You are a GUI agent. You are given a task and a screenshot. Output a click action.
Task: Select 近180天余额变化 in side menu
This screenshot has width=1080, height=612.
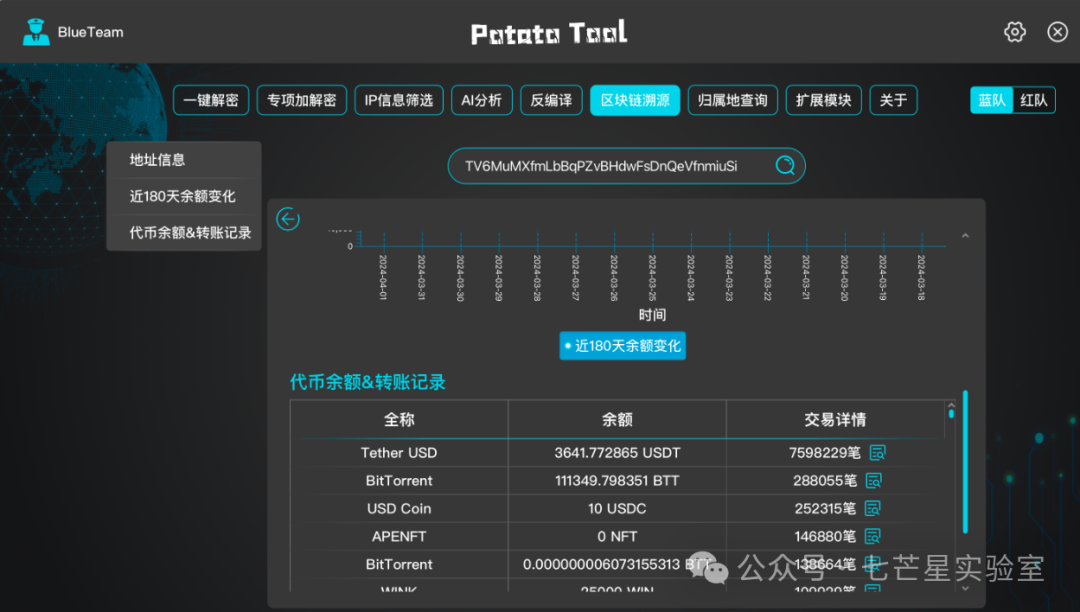pyautogui.click(x=184, y=196)
